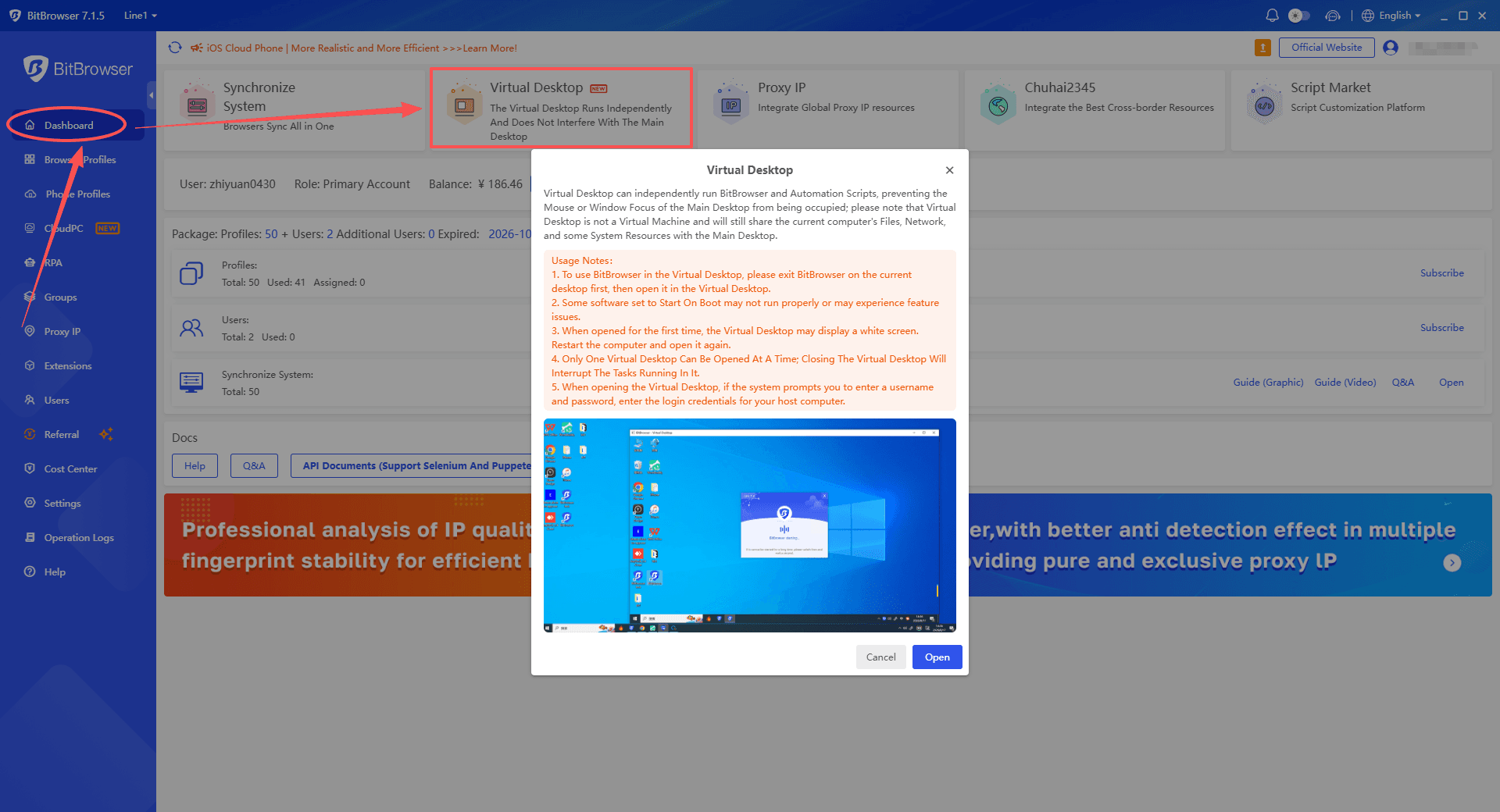The image size is (1500, 812).
Task: Click the Profiles count 50 link
Action: pyautogui.click(x=271, y=233)
